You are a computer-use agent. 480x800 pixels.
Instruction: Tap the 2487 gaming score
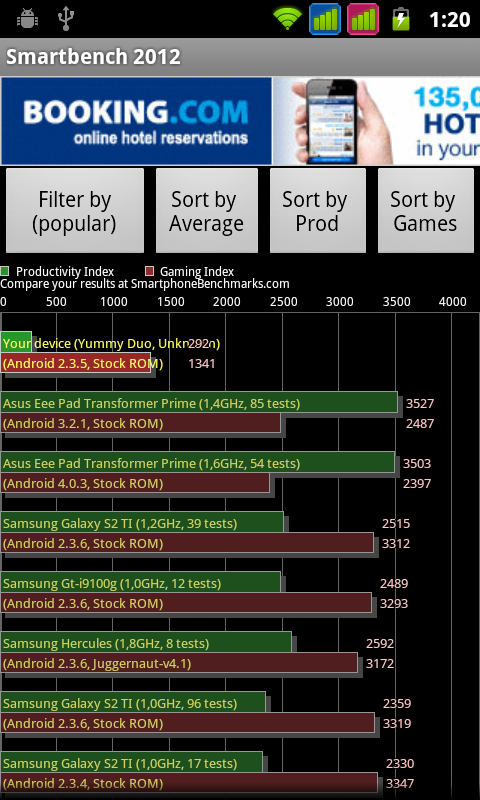point(420,423)
